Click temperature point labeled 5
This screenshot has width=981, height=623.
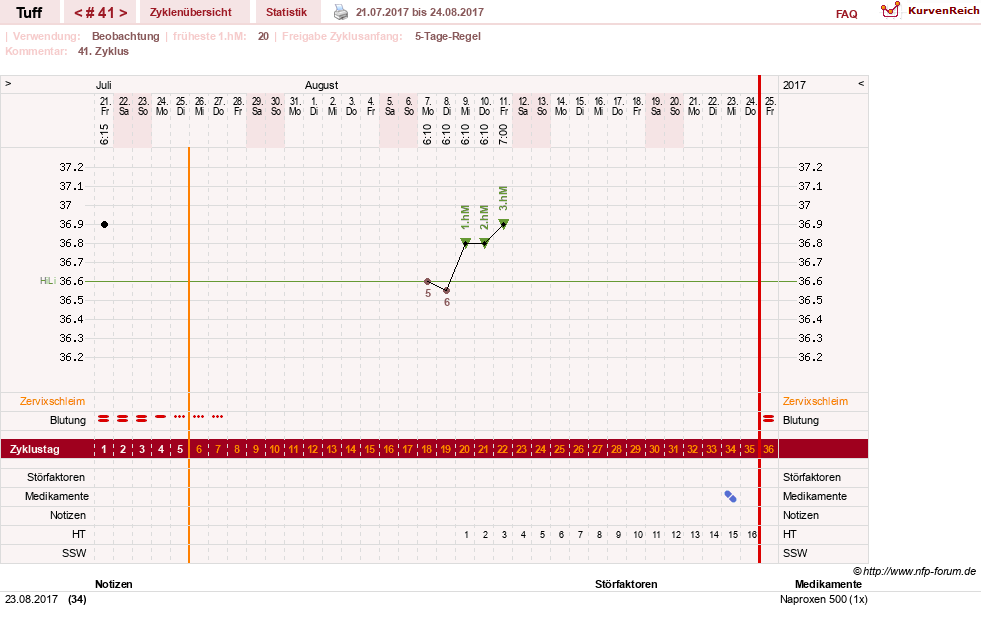point(427,281)
